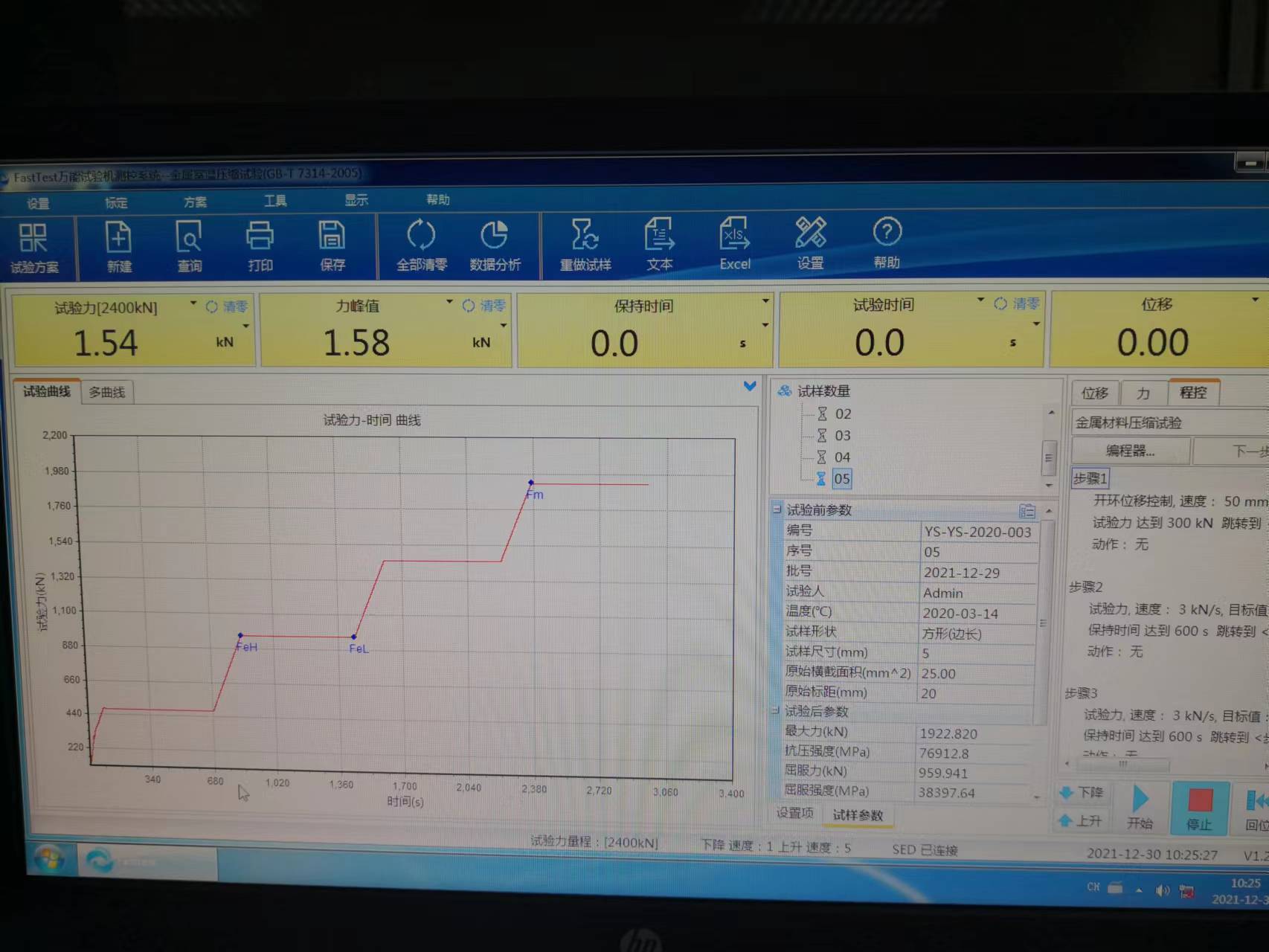Redo the specimen with 重做试样
Screen dimensions: 1269x952
point(585,245)
